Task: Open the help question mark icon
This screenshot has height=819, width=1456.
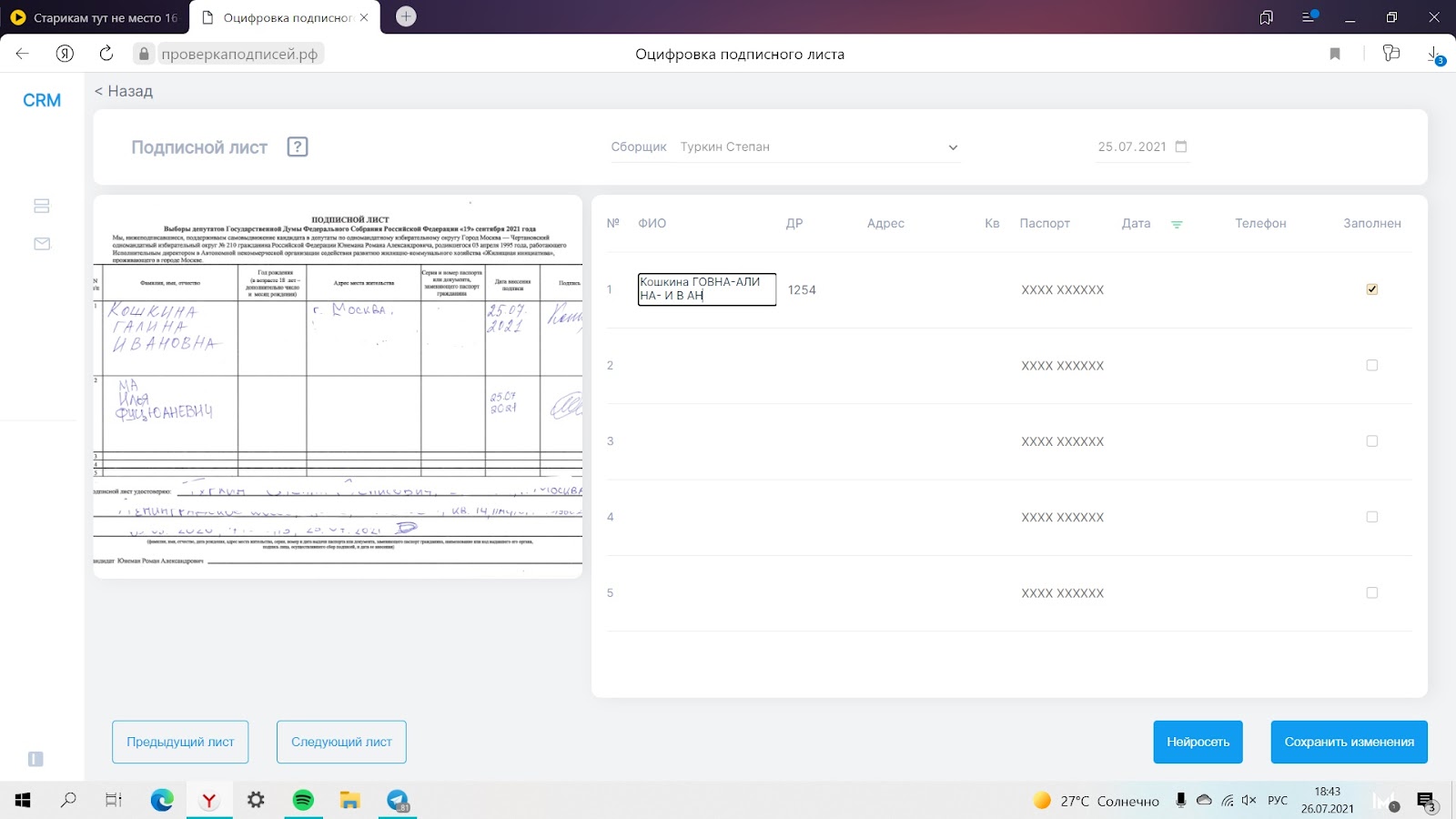Action: [298, 147]
